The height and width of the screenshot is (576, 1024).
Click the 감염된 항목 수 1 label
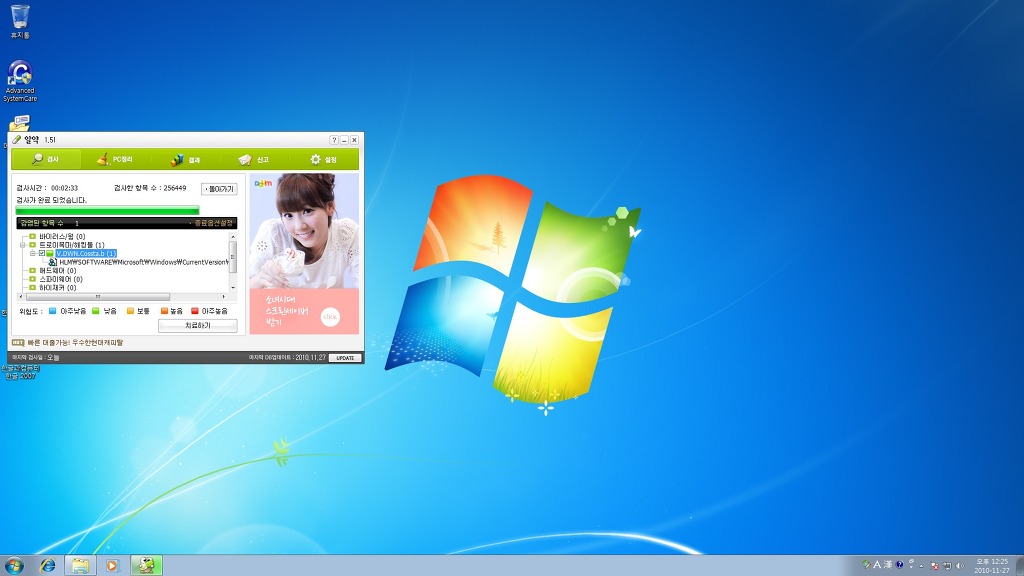(50, 223)
